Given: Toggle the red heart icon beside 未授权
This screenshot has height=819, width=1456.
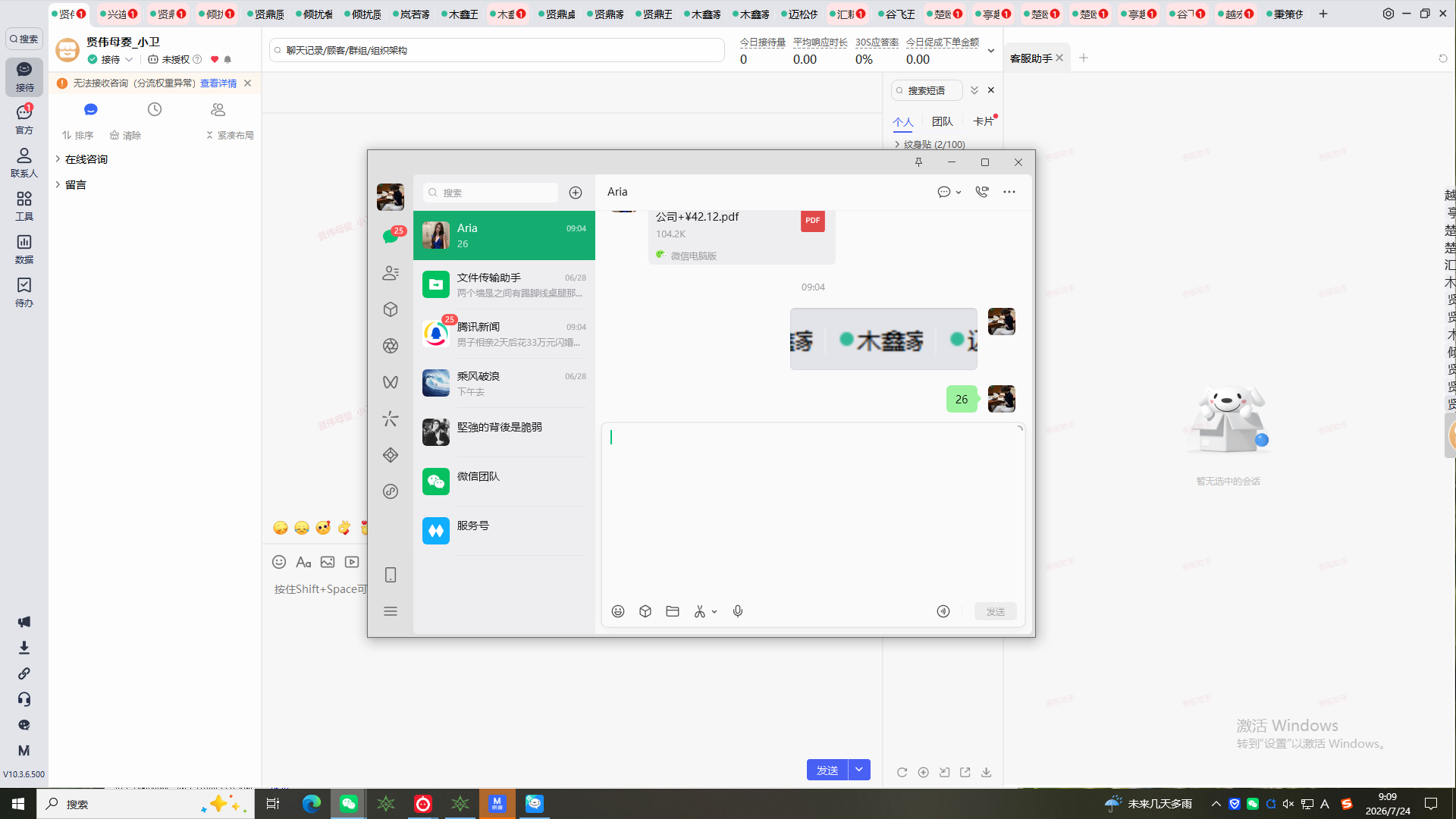Looking at the screenshot, I should pyautogui.click(x=215, y=59).
